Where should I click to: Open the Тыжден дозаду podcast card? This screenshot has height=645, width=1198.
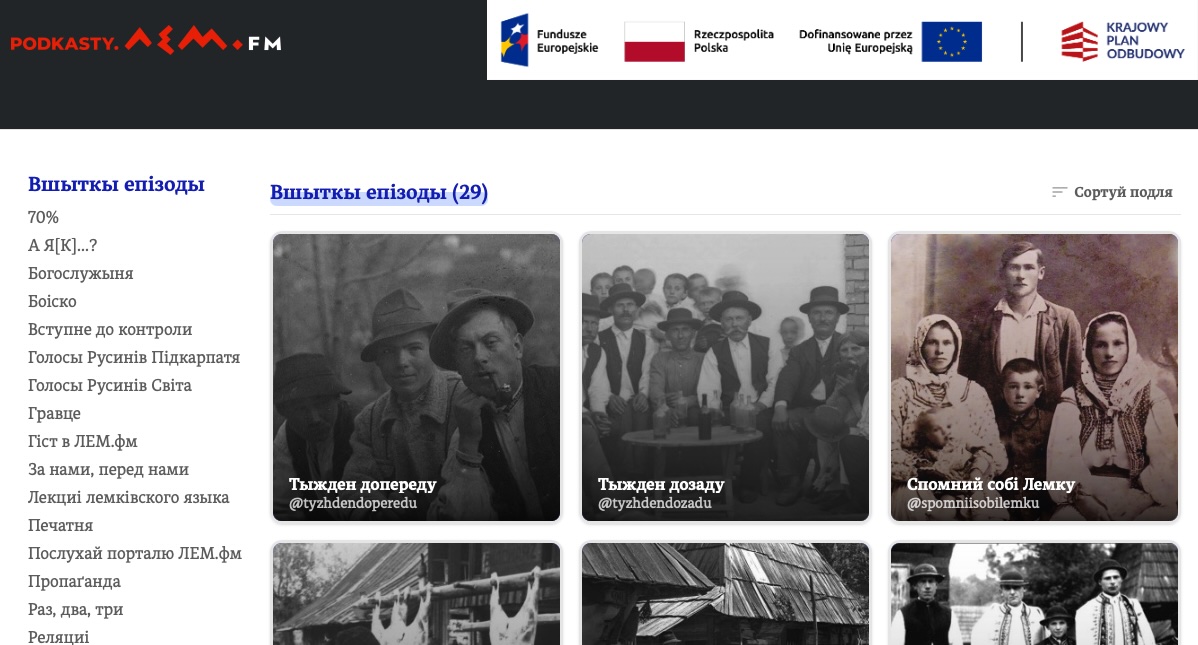pyautogui.click(x=725, y=378)
